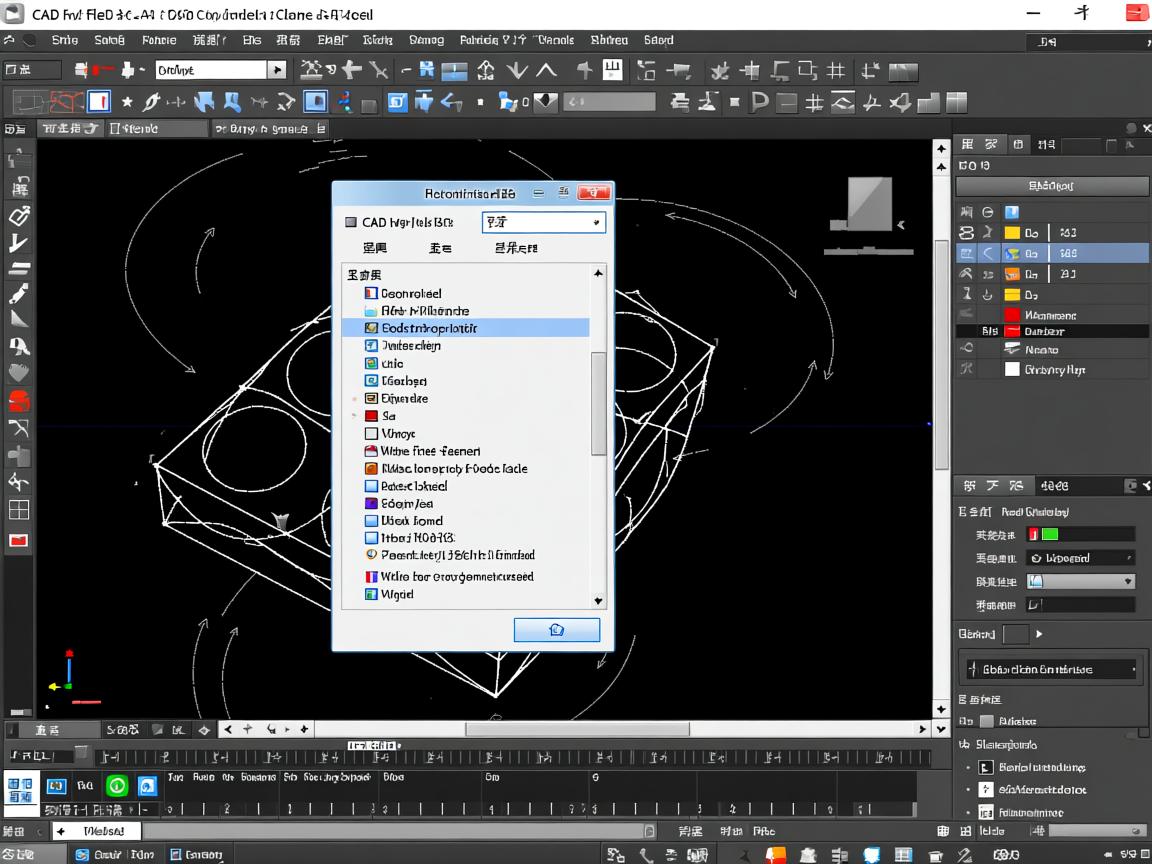This screenshot has width=1152, height=864.
Task: Select the highlighted item in the dialog list
Action: [429, 328]
